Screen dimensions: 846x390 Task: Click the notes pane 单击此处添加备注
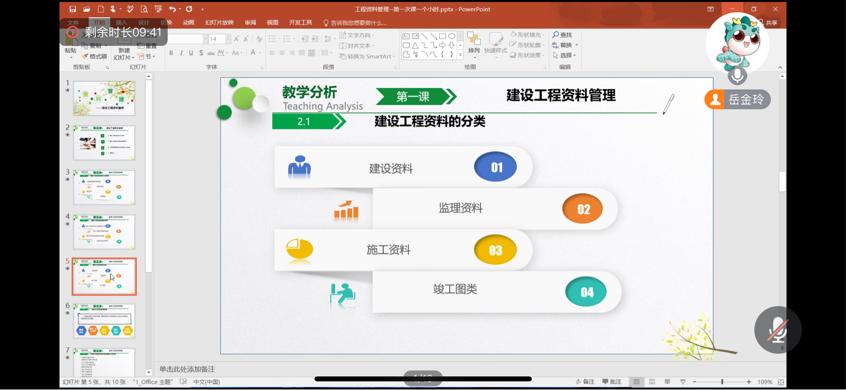[187, 369]
